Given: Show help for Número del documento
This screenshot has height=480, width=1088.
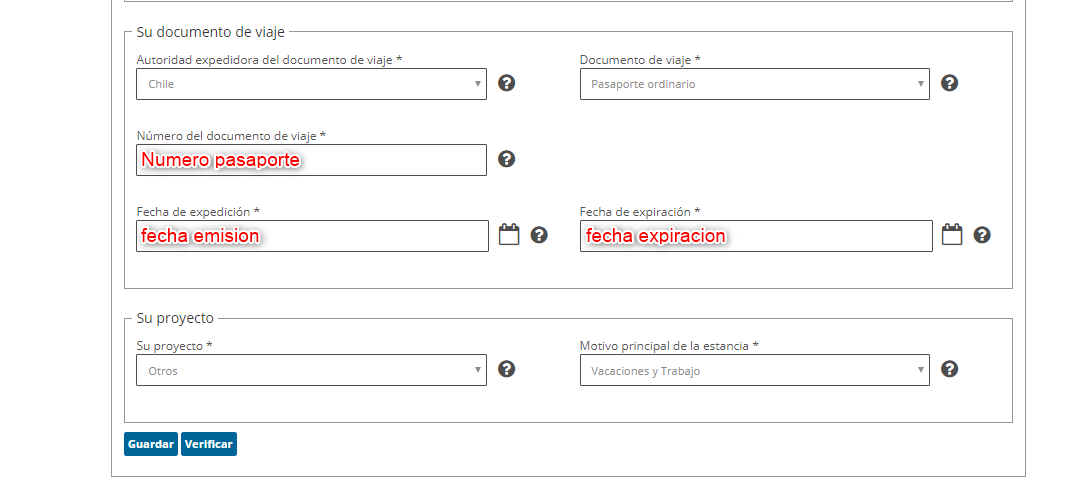Looking at the screenshot, I should coord(507,160).
